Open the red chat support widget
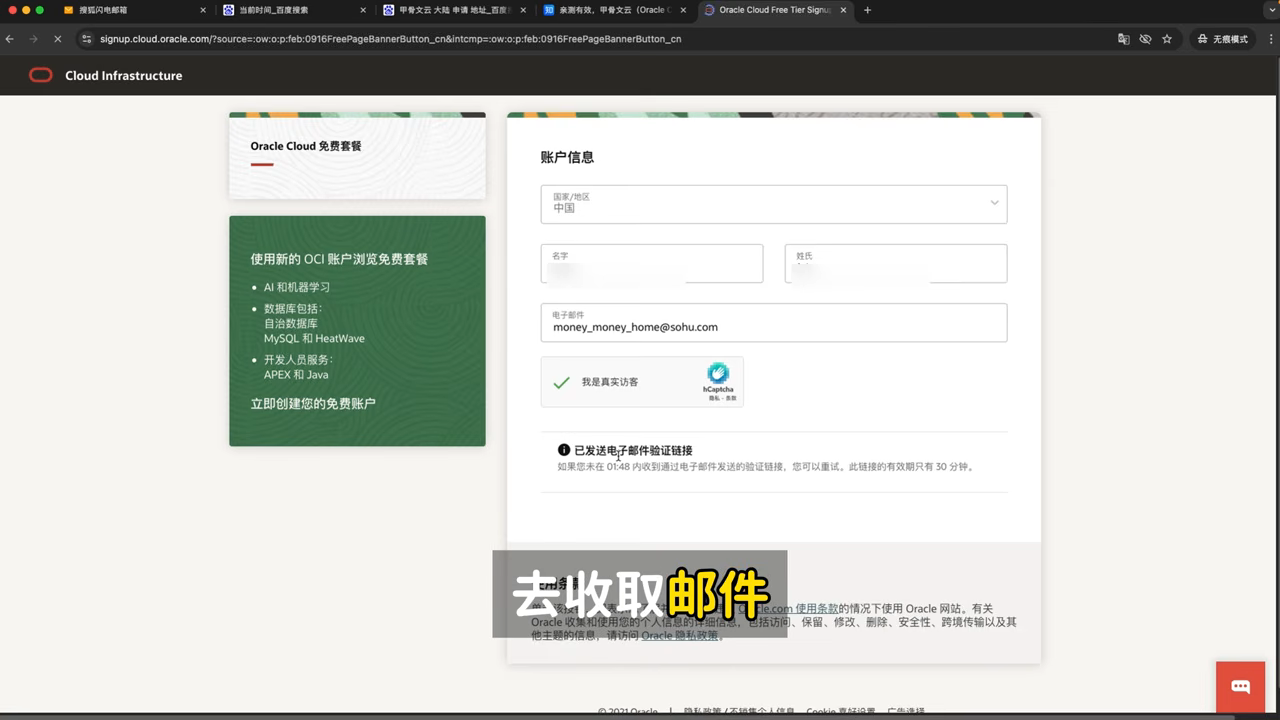 [x=1241, y=687]
